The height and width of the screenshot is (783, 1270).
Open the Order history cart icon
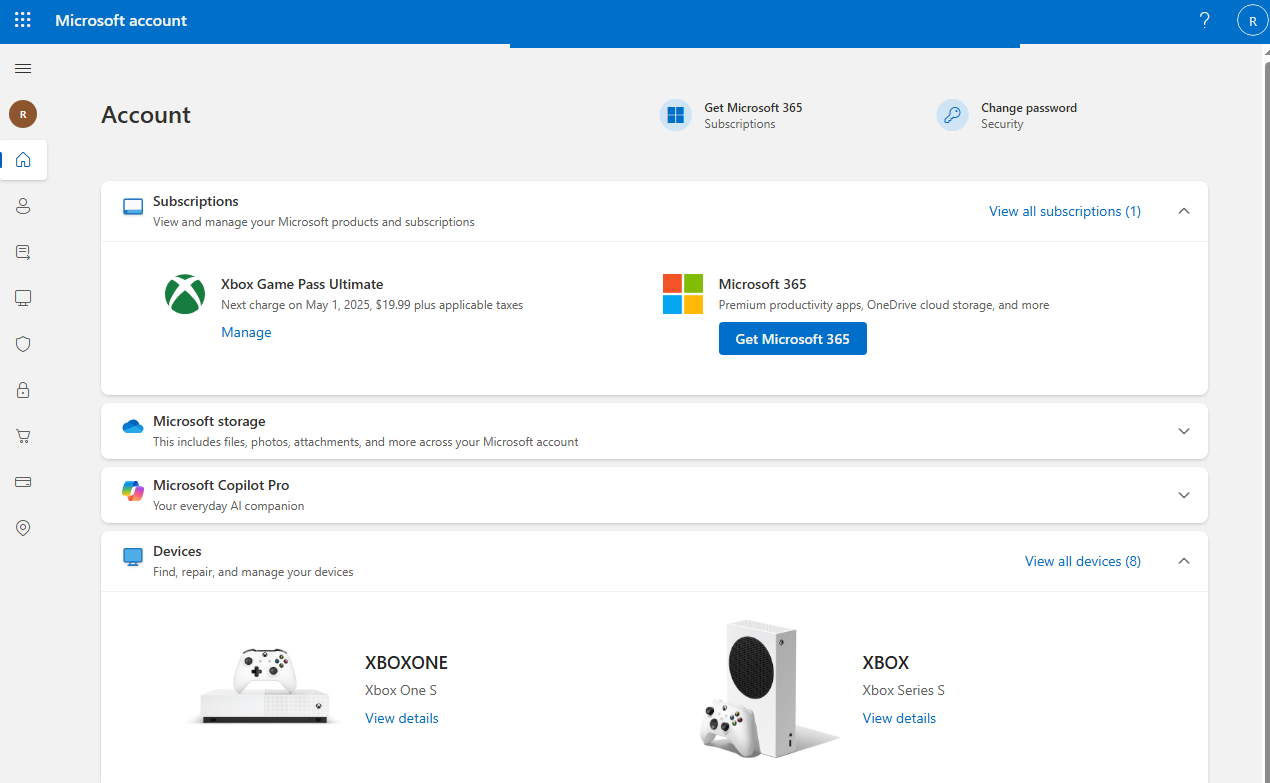pos(23,436)
